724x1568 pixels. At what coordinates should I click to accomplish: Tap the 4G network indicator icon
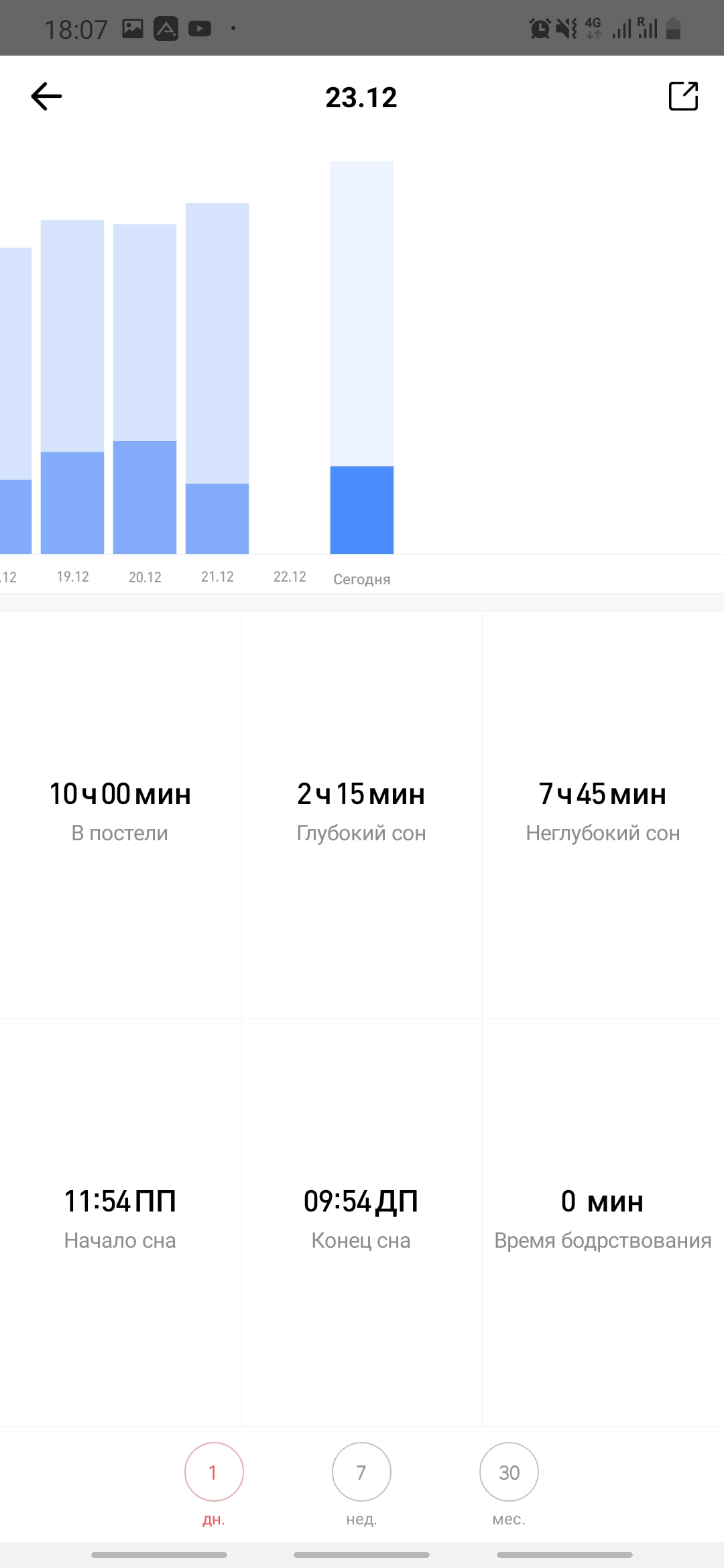pyautogui.click(x=593, y=29)
